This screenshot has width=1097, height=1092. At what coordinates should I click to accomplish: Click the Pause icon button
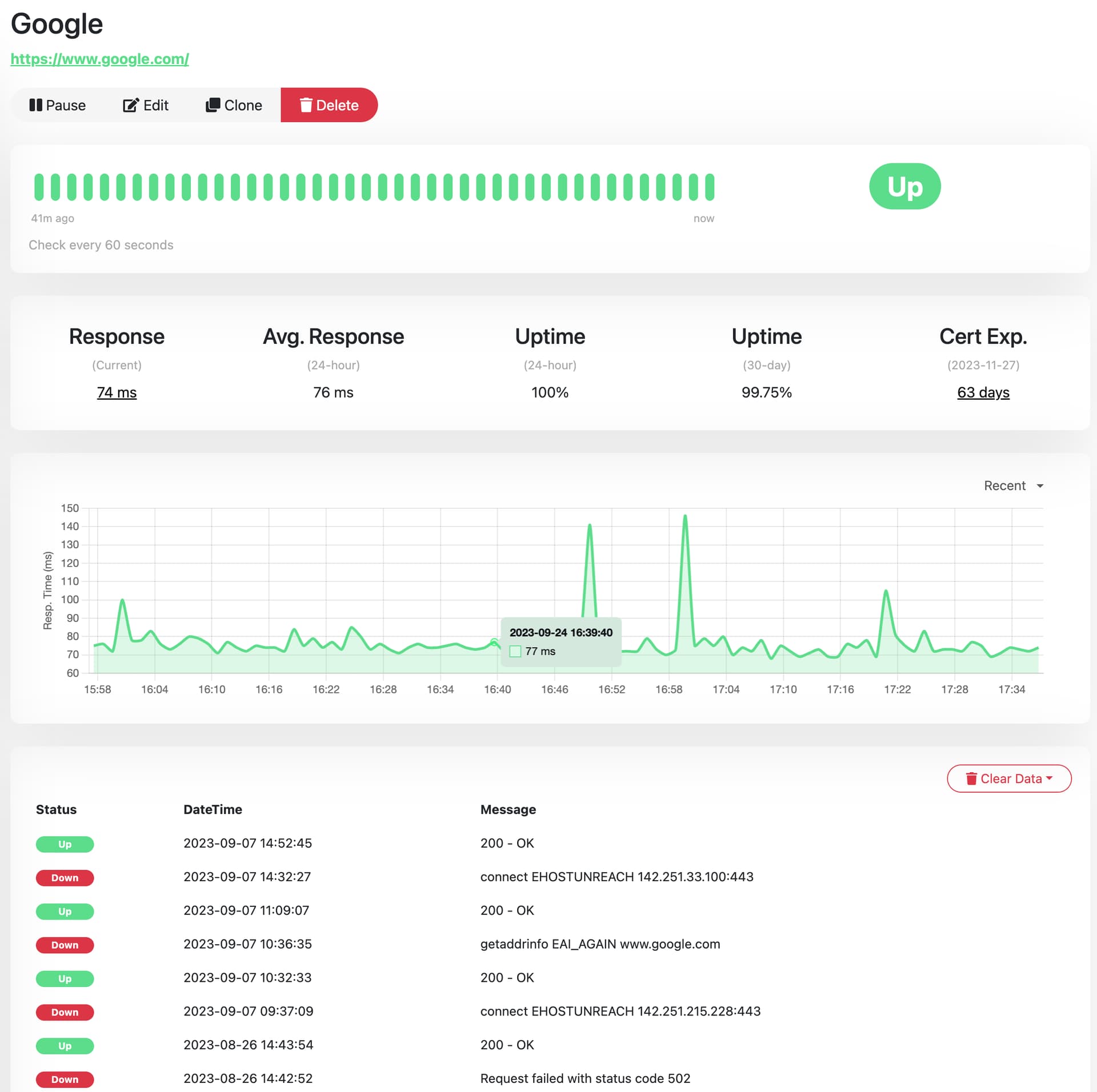pyautogui.click(x=36, y=105)
